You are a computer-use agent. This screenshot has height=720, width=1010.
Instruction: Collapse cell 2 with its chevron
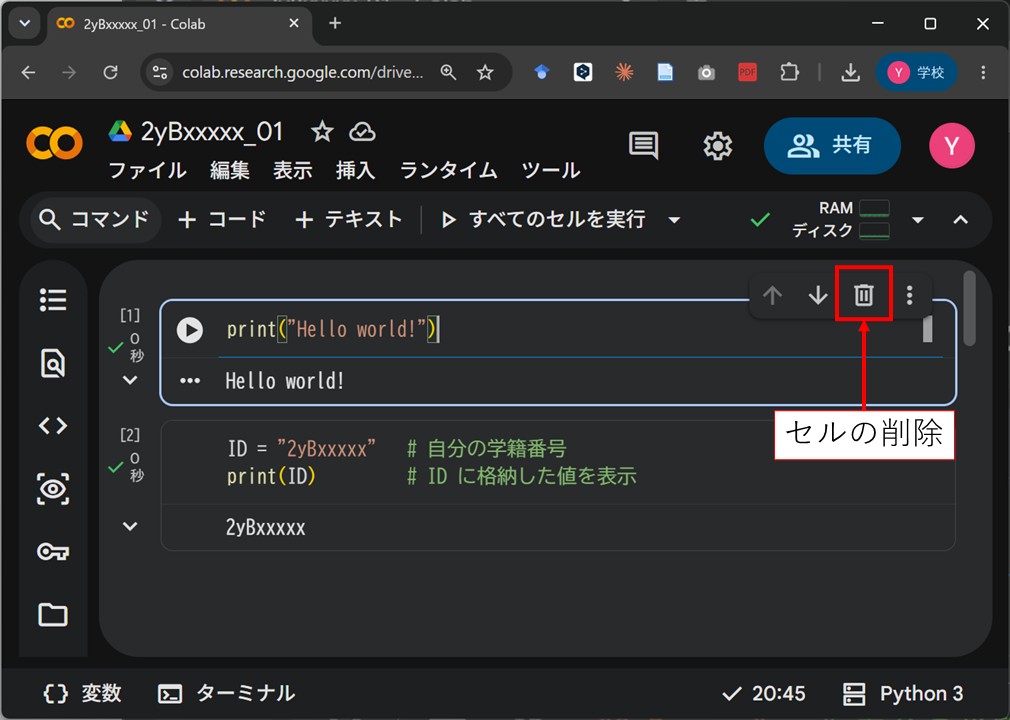point(130,526)
